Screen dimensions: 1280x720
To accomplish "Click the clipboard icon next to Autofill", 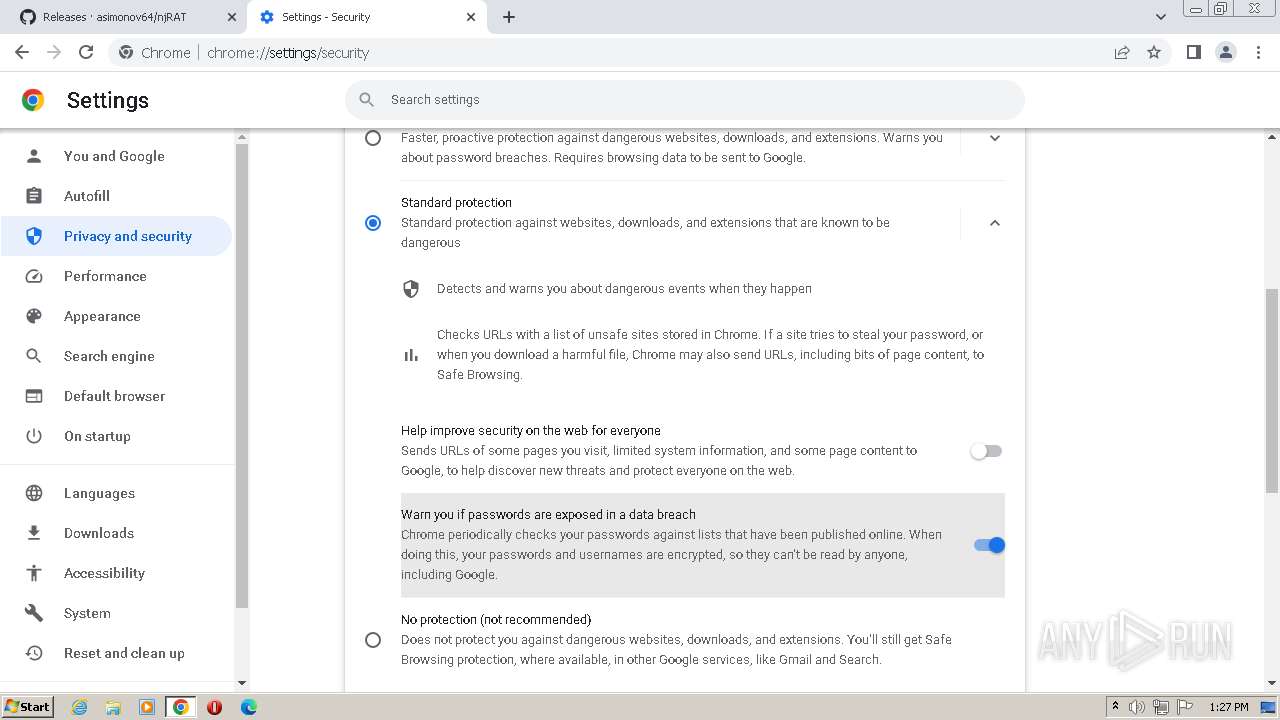I will coord(34,196).
